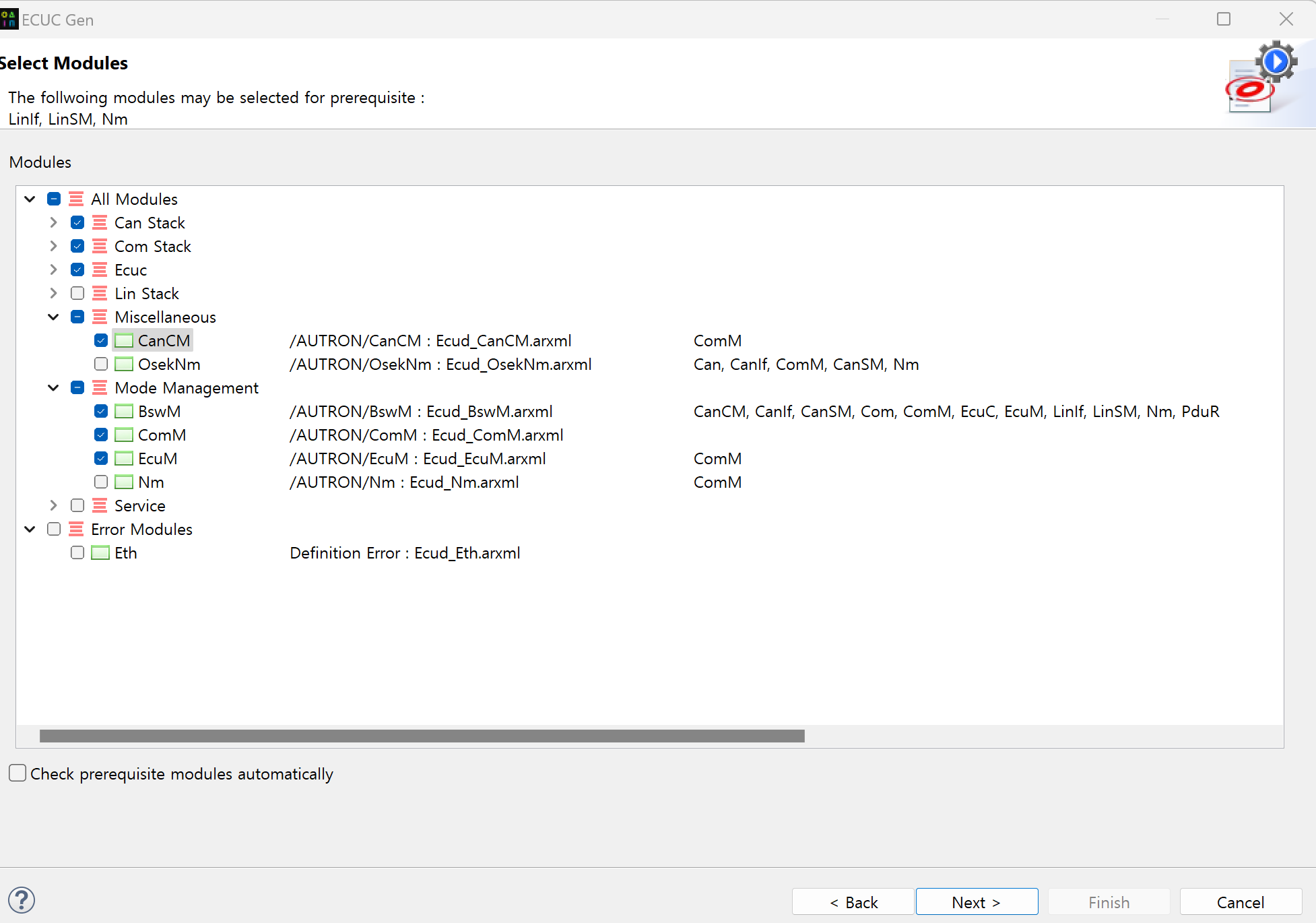Screen dimensions: 1316x923
Task: Uncheck the Com Stack checkbox
Action: 77,246
